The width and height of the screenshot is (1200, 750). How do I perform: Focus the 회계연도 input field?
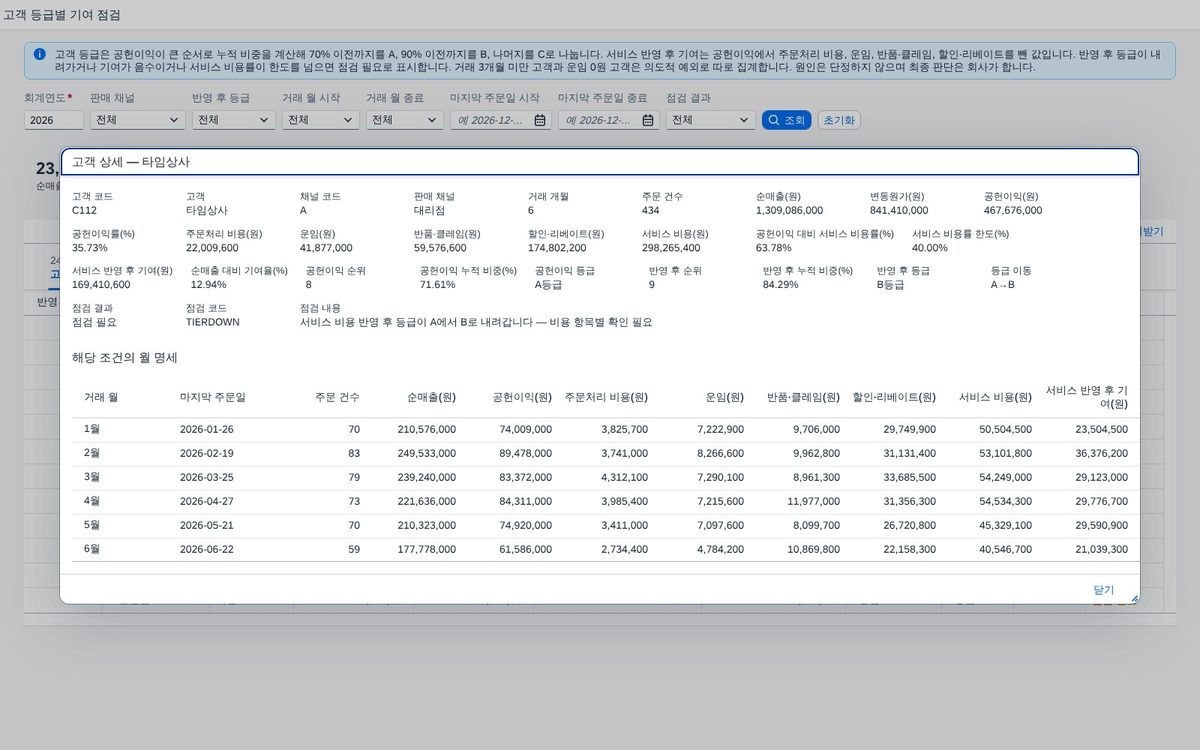(x=54, y=120)
